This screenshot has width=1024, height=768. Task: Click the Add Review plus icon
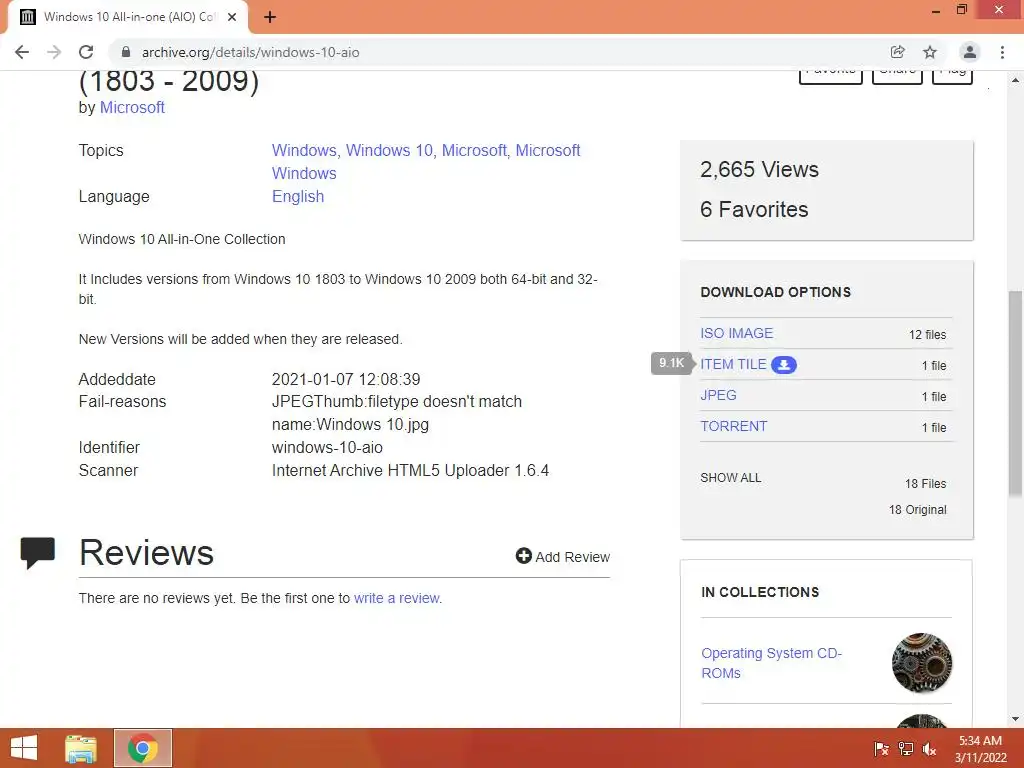tap(523, 556)
